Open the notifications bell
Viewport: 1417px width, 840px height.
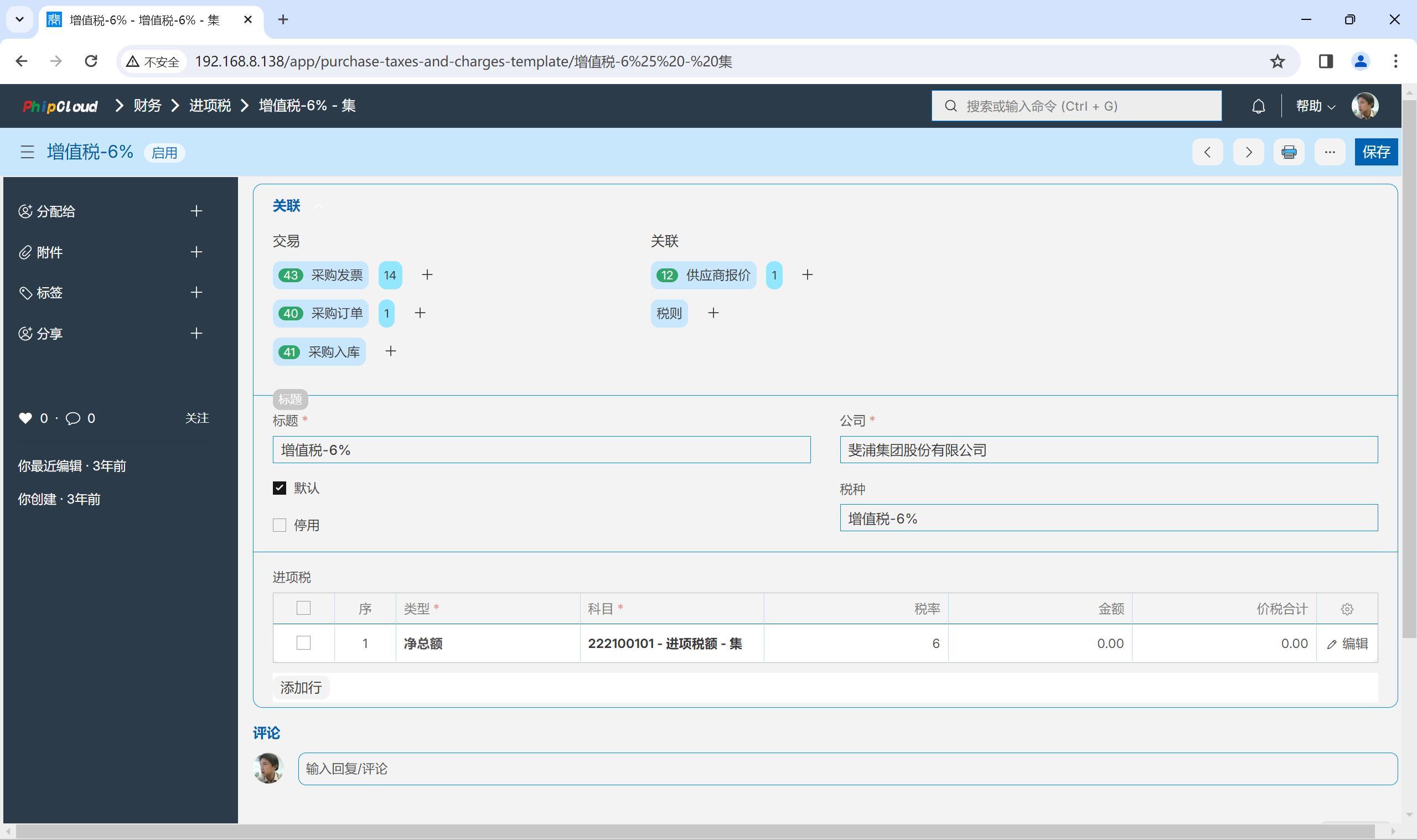1258,106
